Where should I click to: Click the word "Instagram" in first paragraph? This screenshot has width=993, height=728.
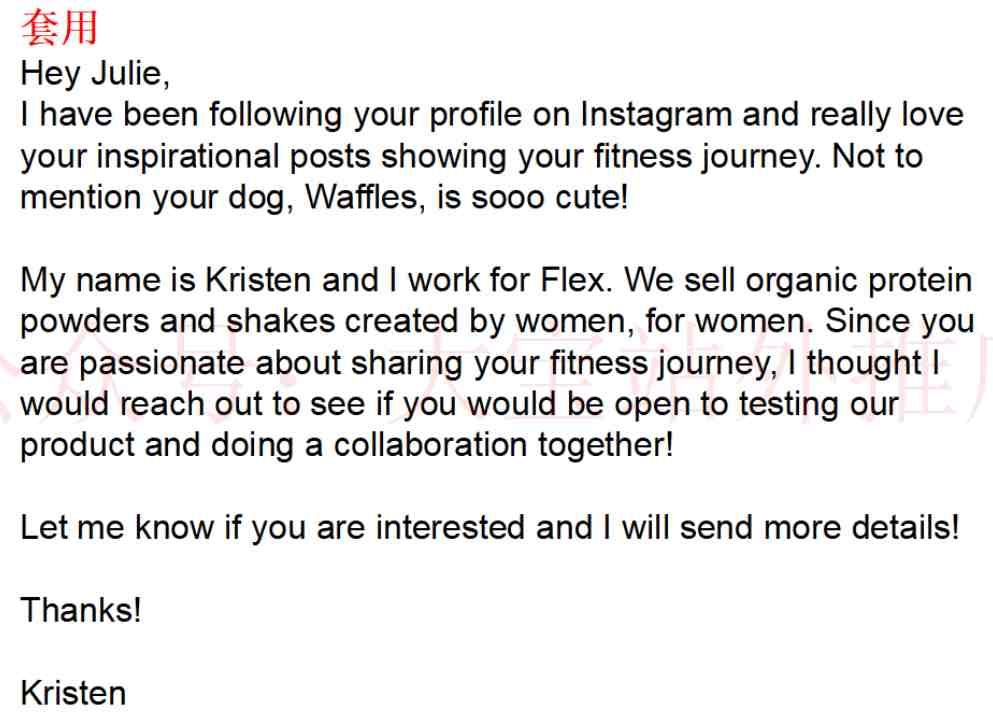coord(656,115)
